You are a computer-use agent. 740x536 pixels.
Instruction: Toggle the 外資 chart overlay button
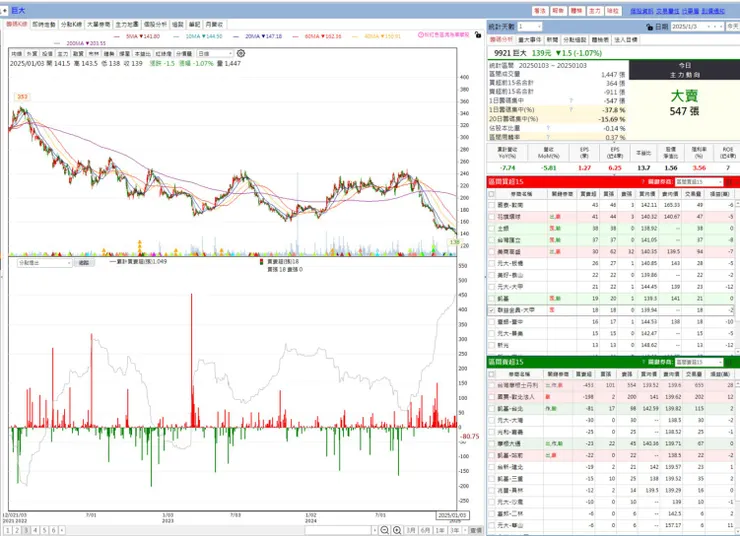click(x=32, y=54)
